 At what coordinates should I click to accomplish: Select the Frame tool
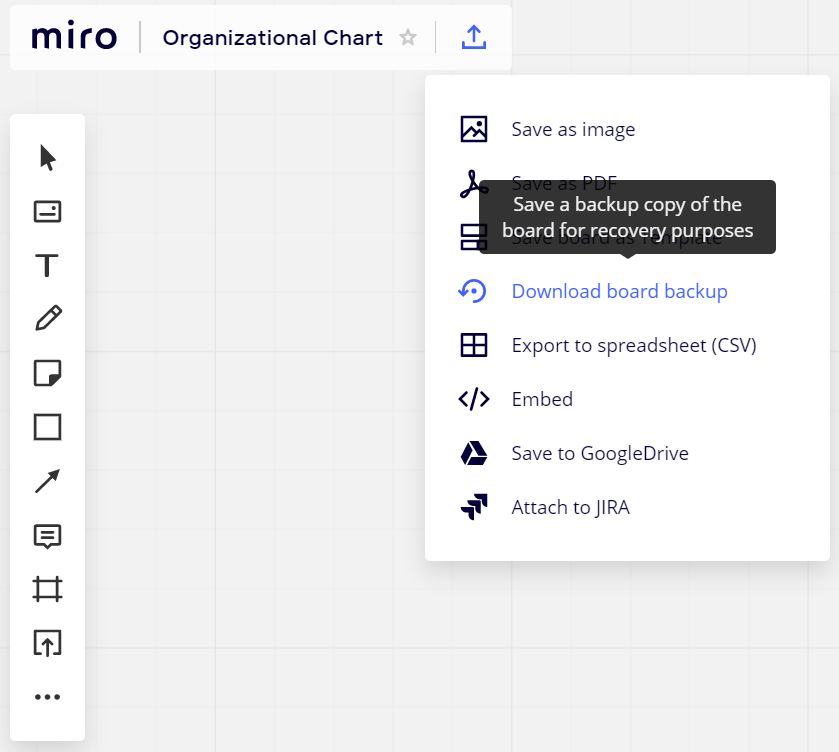47,589
